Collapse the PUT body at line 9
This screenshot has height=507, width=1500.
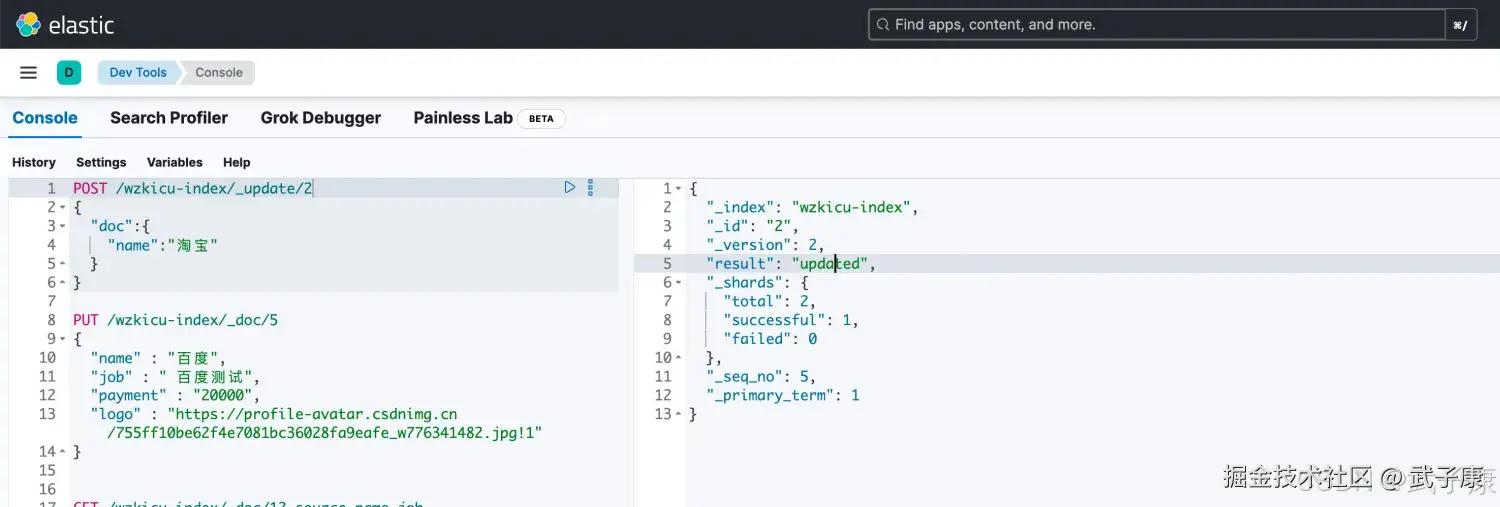(62, 339)
